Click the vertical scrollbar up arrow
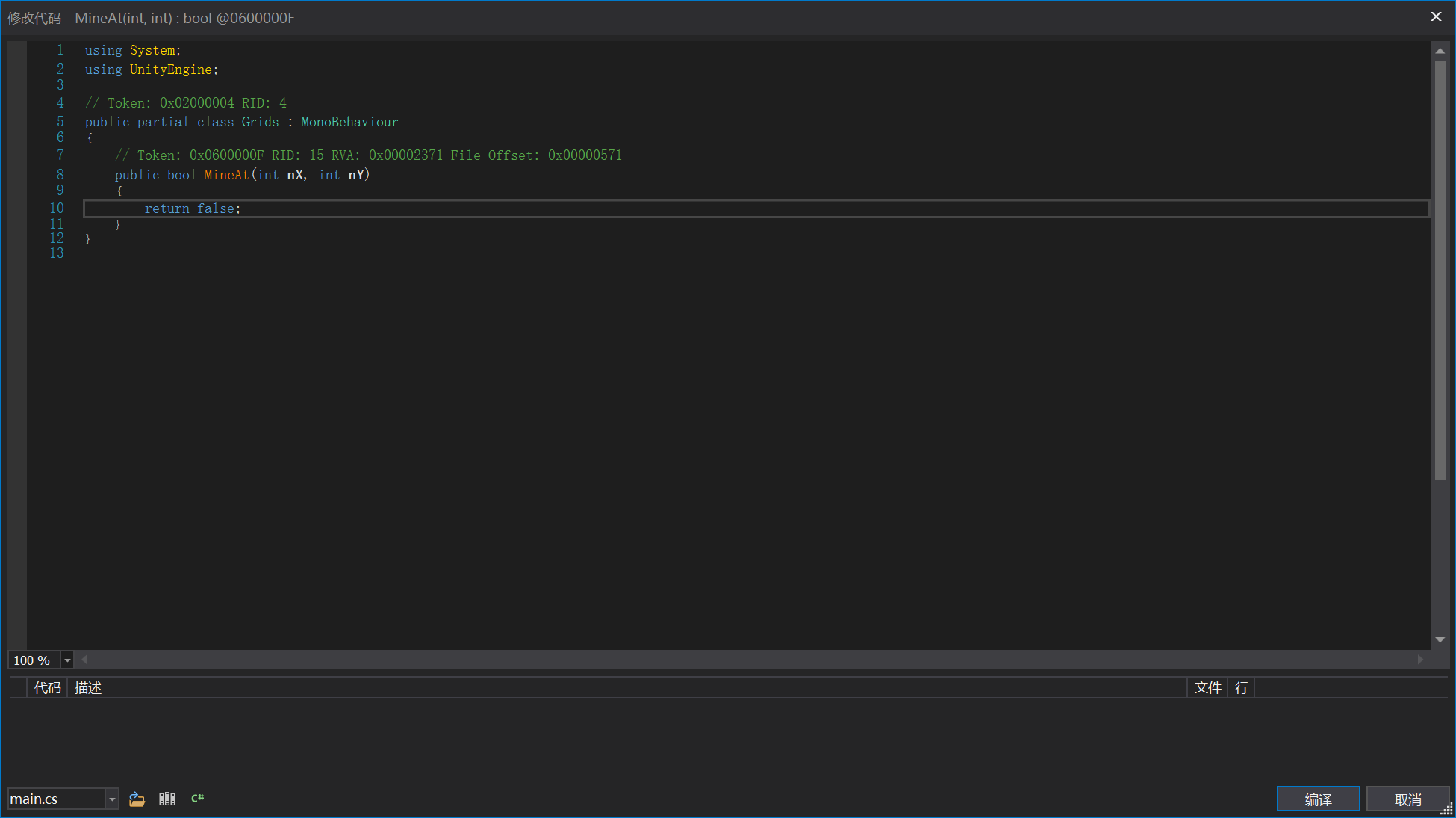This screenshot has width=1456, height=818. coord(1440,50)
